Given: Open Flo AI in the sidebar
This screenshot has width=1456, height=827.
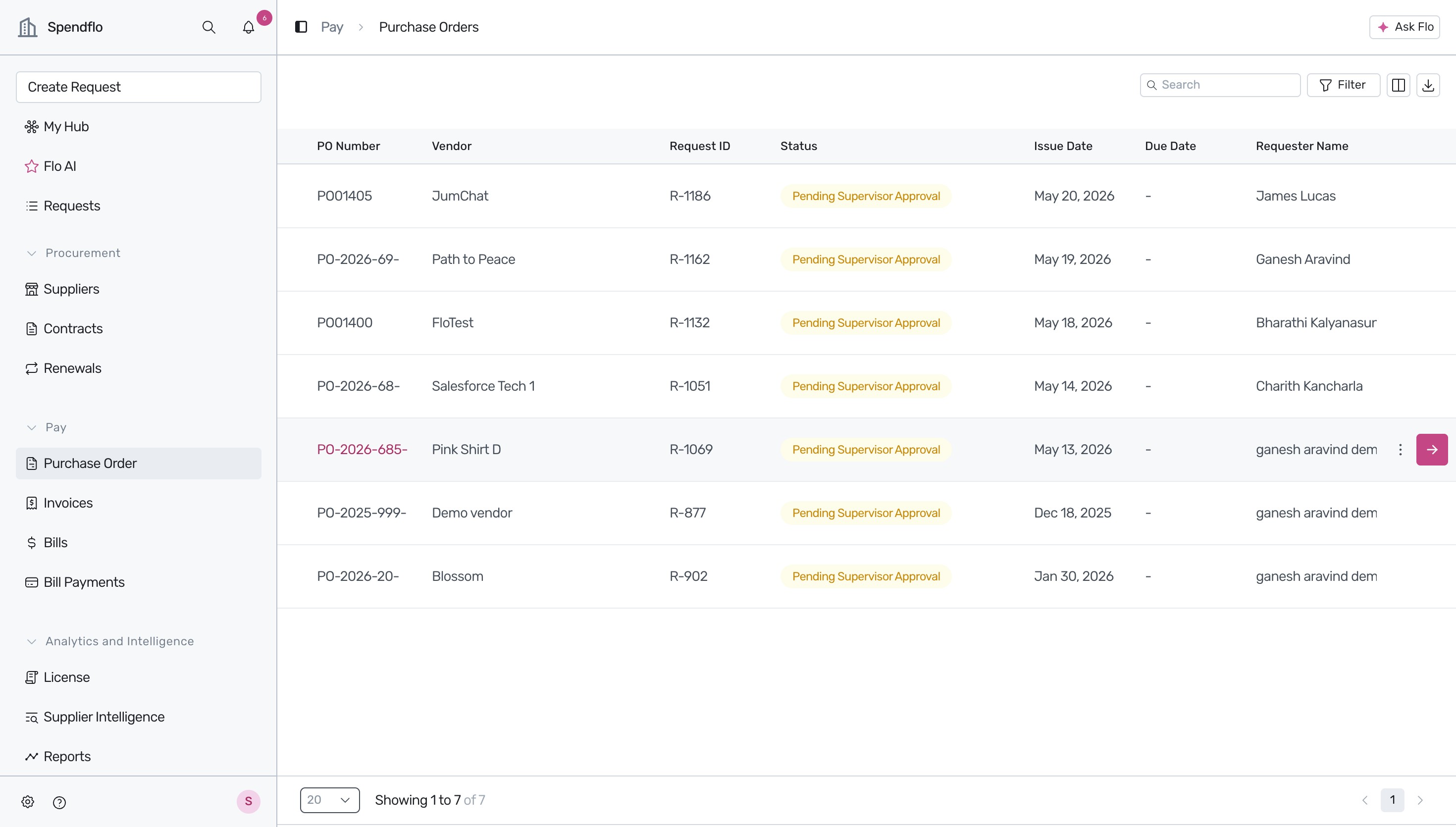Looking at the screenshot, I should [139, 166].
